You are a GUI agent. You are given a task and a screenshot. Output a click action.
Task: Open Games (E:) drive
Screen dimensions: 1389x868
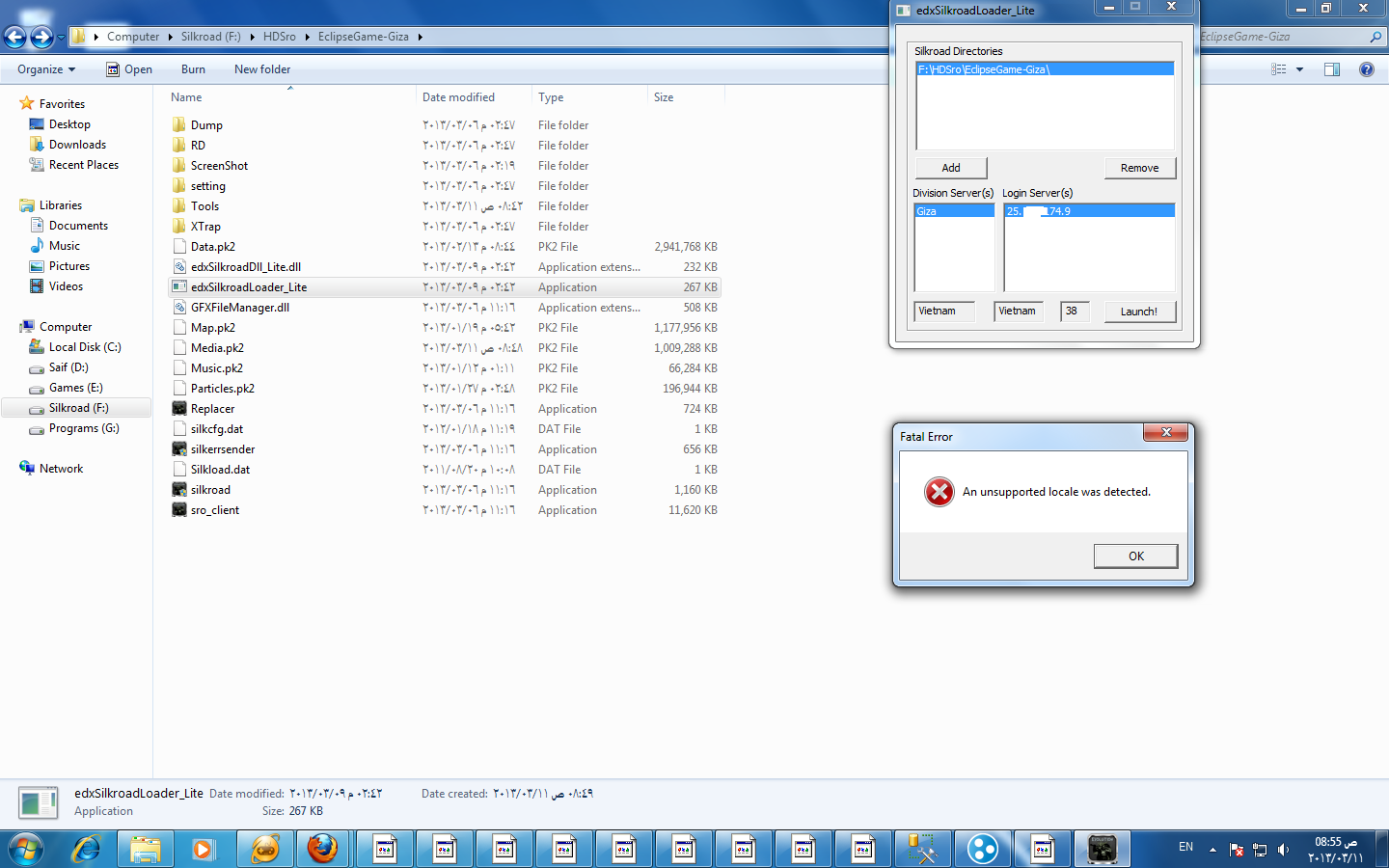75,388
